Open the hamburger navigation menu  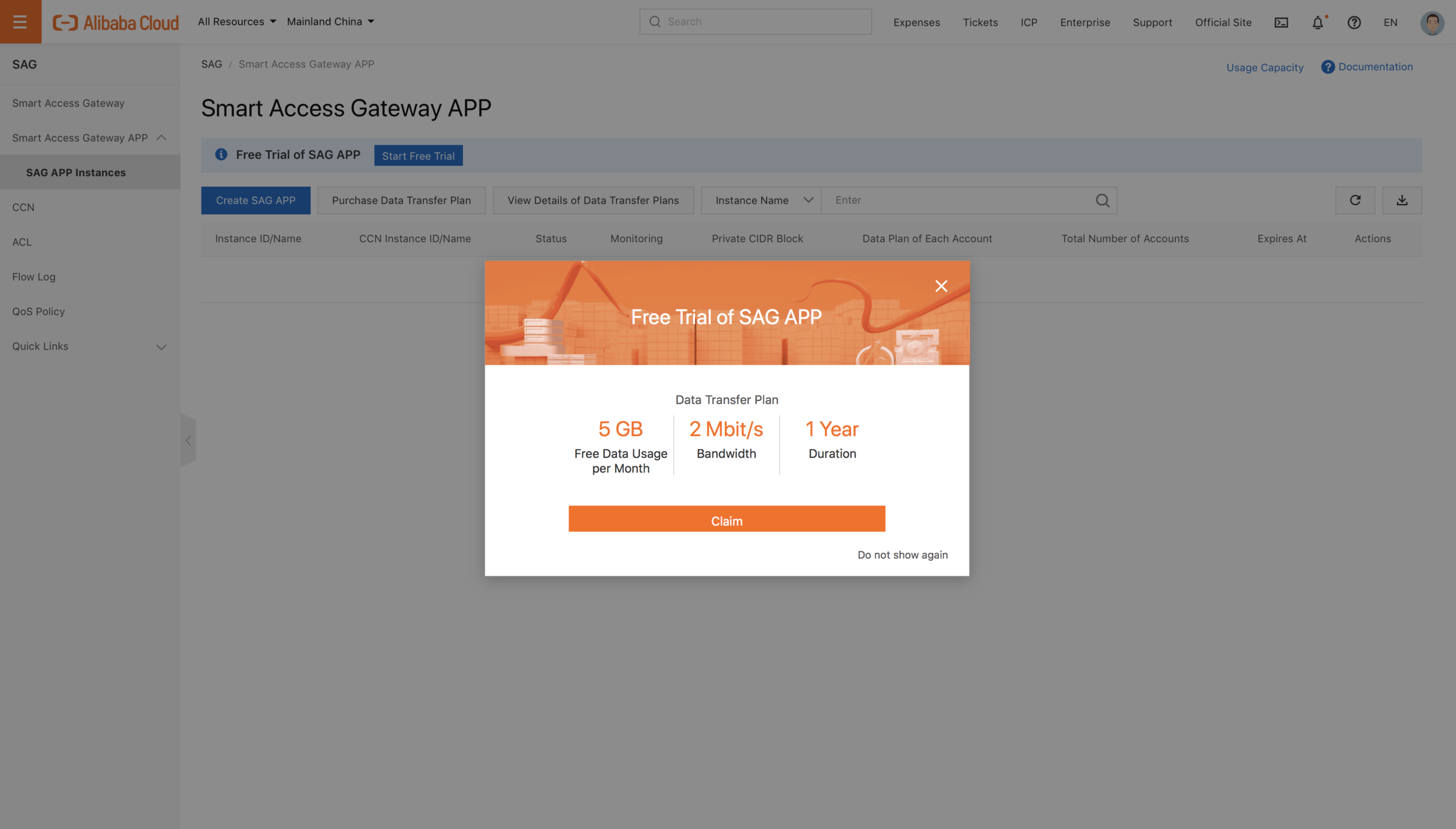20,22
